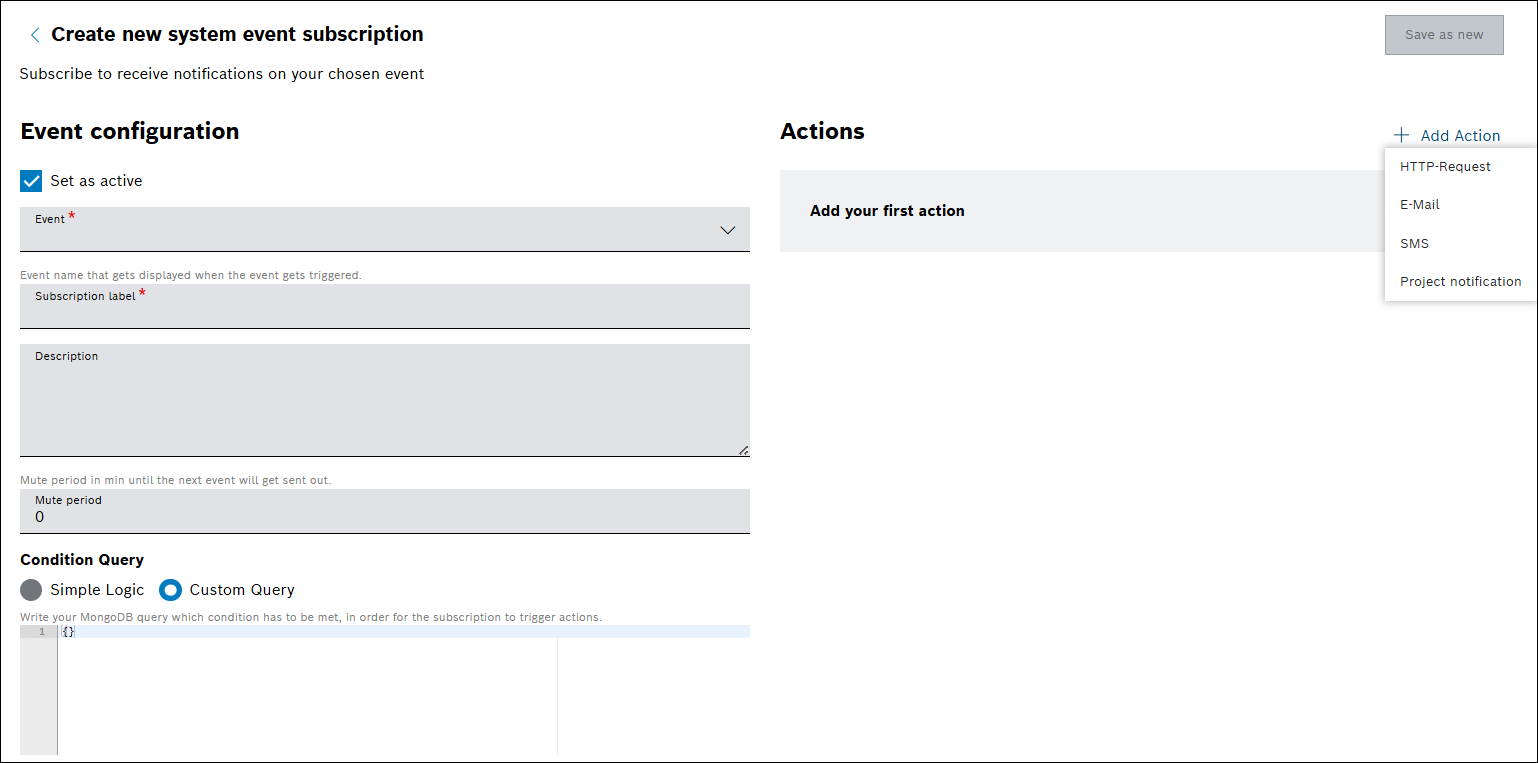Focus the Subscription label input field
1538x763 pixels.
pyautogui.click(x=384, y=312)
